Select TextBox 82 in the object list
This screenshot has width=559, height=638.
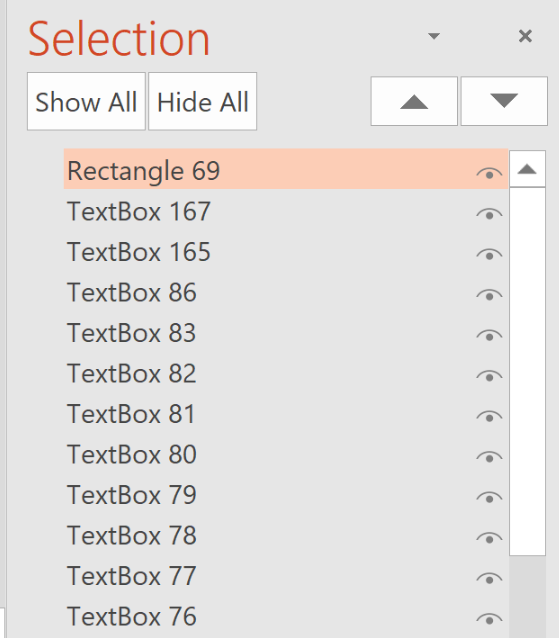[x=286, y=373]
